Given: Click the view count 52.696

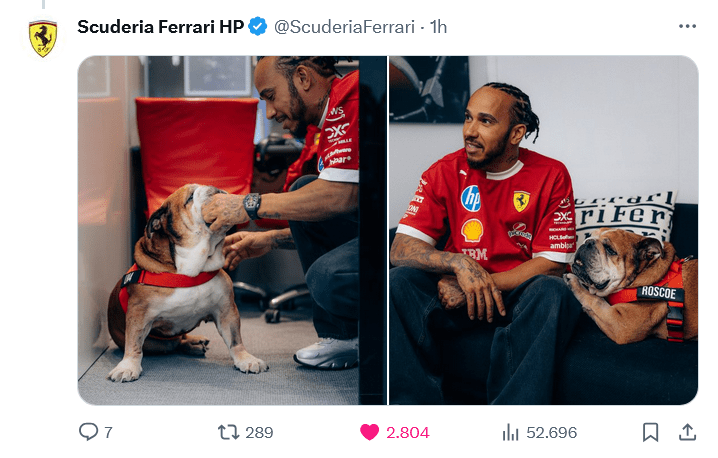Looking at the screenshot, I should coord(551,432).
